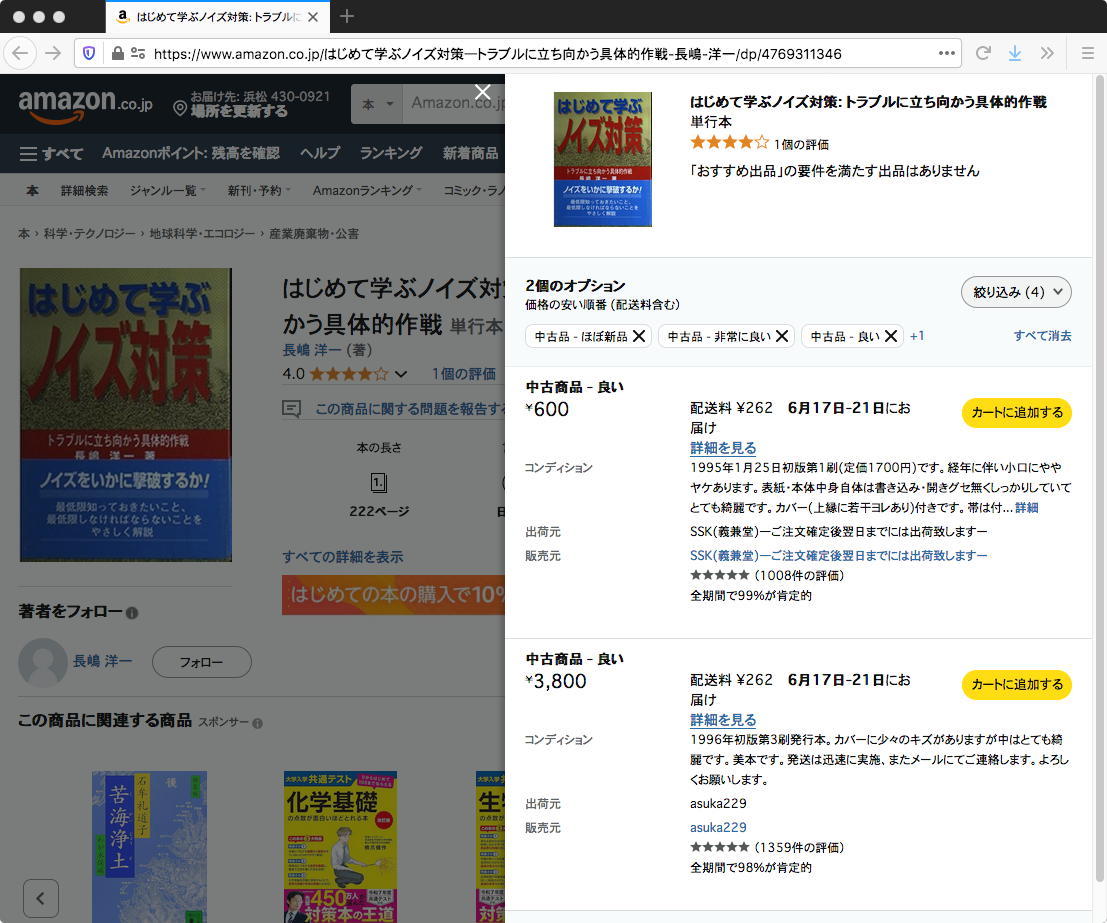Click the 産業廃棄物・公害 breadcrumb
This screenshot has width=1107, height=923.
[x=314, y=234]
